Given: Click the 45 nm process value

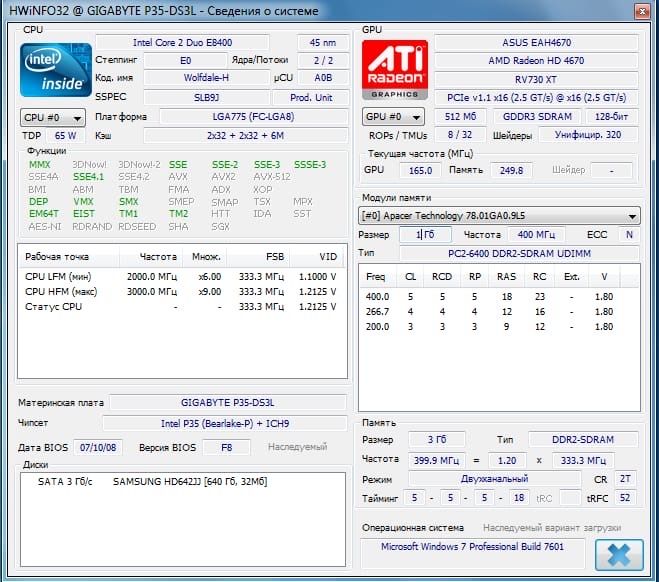Looking at the screenshot, I should [323, 42].
